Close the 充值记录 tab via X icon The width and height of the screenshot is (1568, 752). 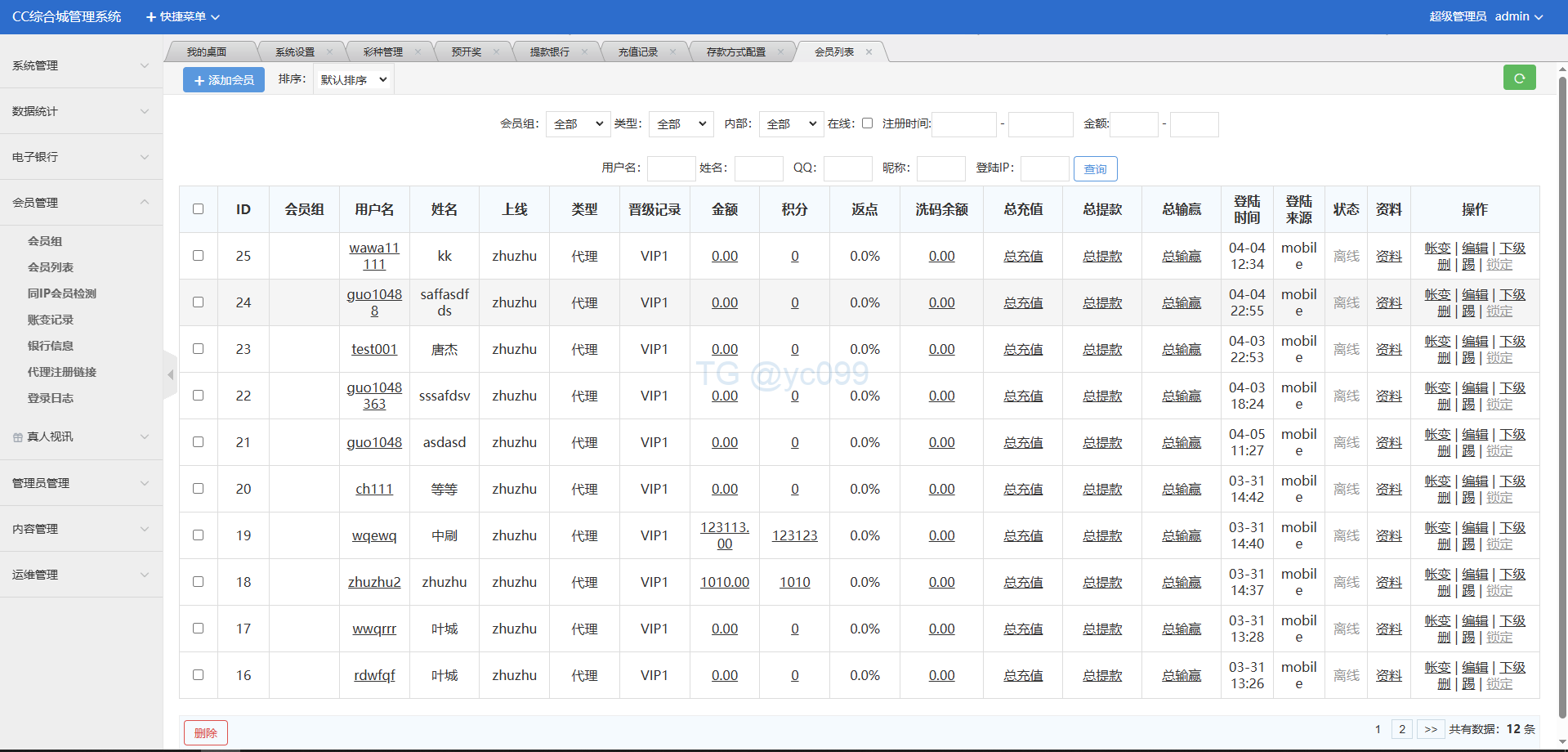click(x=672, y=52)
